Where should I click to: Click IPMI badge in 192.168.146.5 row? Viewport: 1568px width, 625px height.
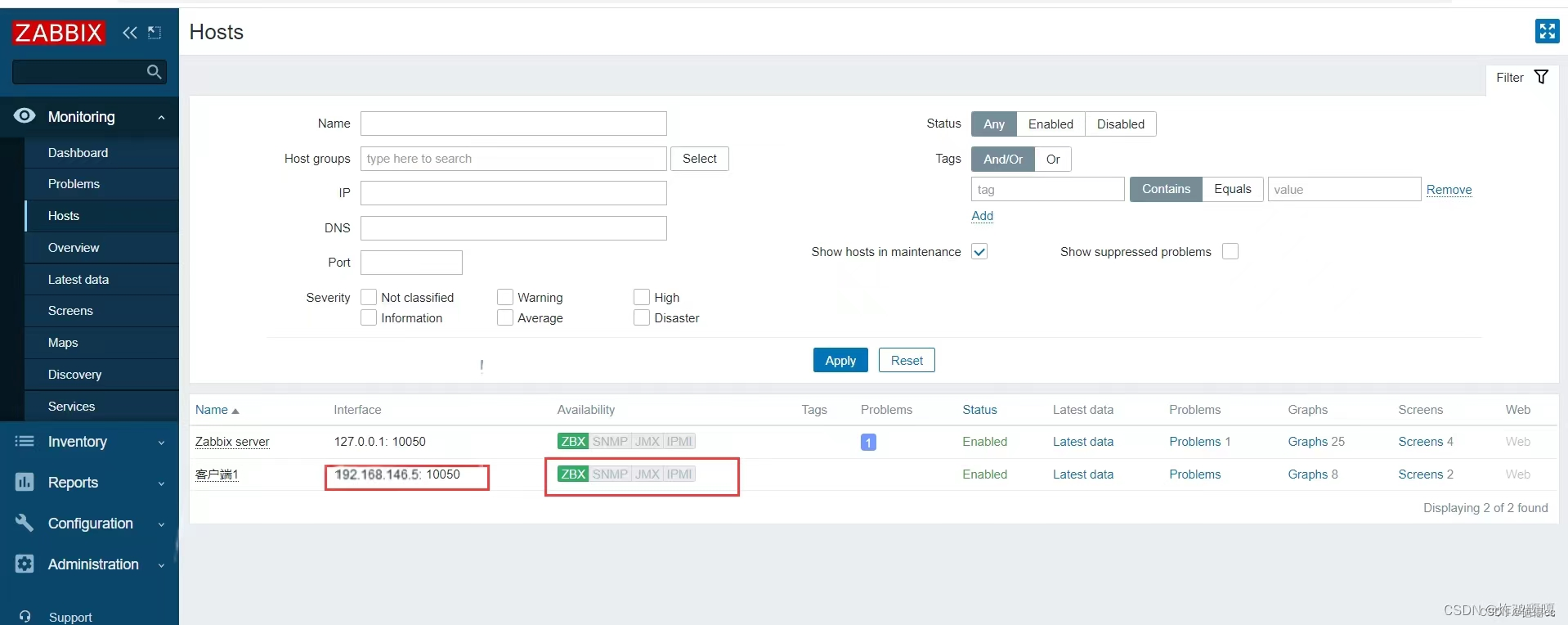tap(679, 474)
